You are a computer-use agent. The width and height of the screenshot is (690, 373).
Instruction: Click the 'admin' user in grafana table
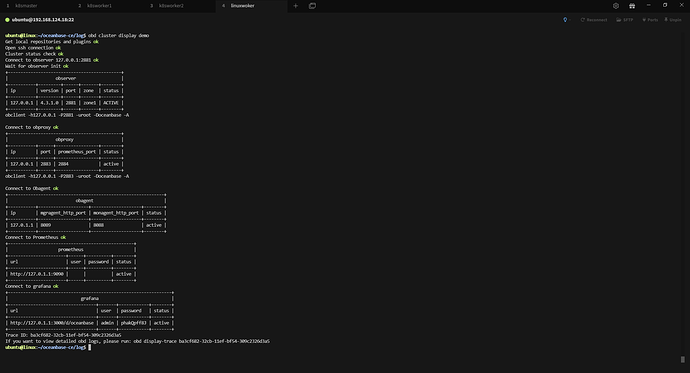[107, 323]
